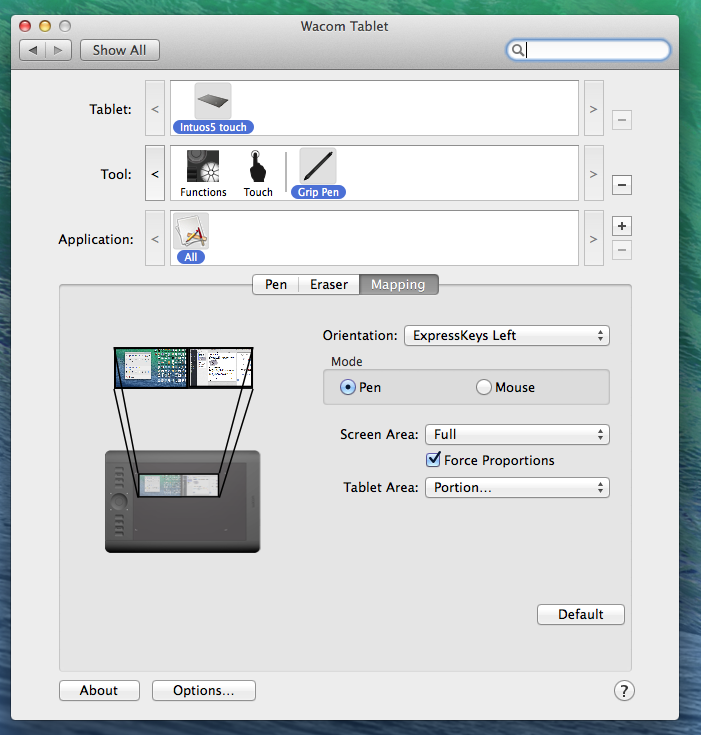Open the Options... dialog
The height and width of the screenshot is (735, 701).
click(x=204, y=690)
